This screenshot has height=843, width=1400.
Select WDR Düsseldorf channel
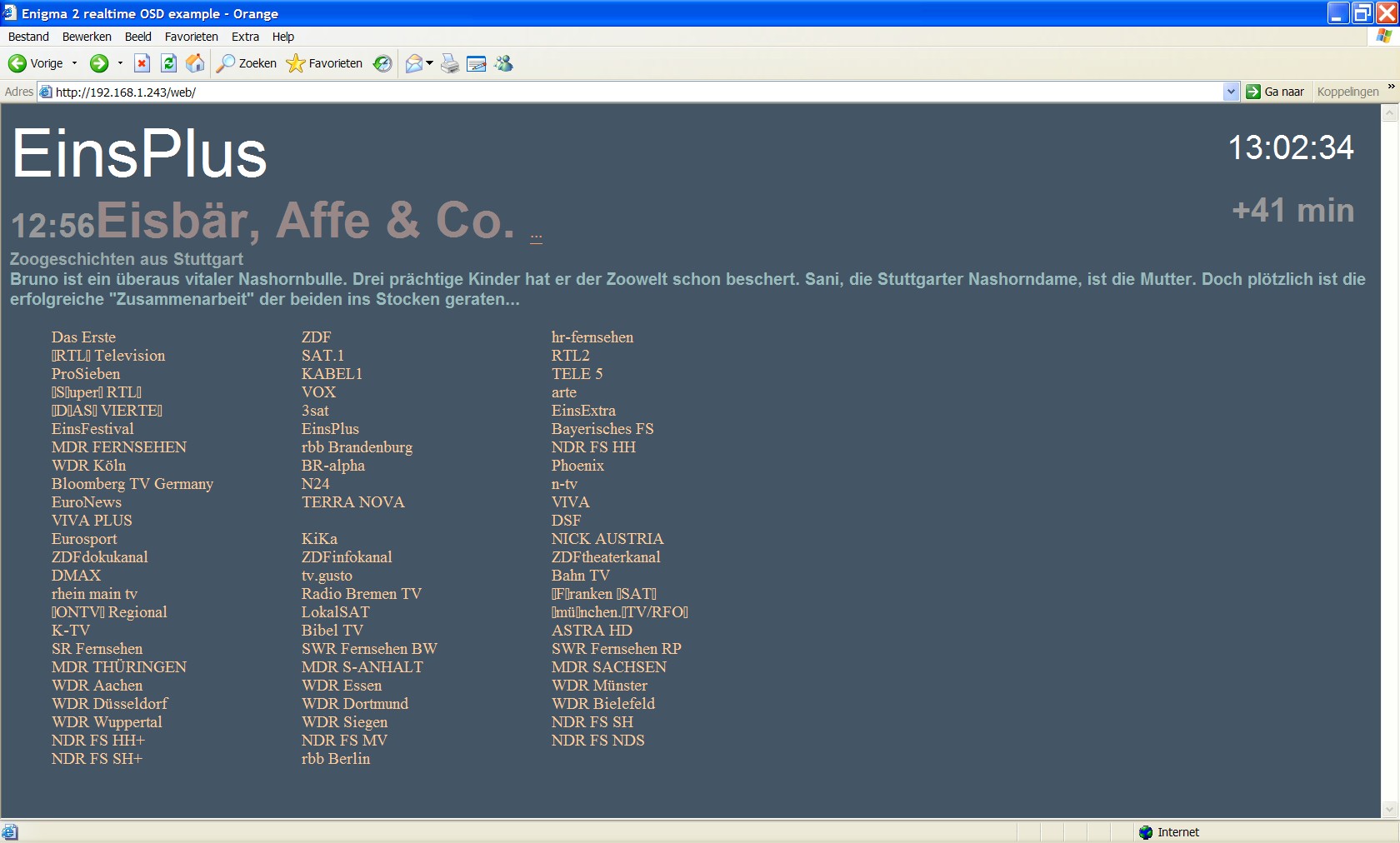(x=110, y=704)
